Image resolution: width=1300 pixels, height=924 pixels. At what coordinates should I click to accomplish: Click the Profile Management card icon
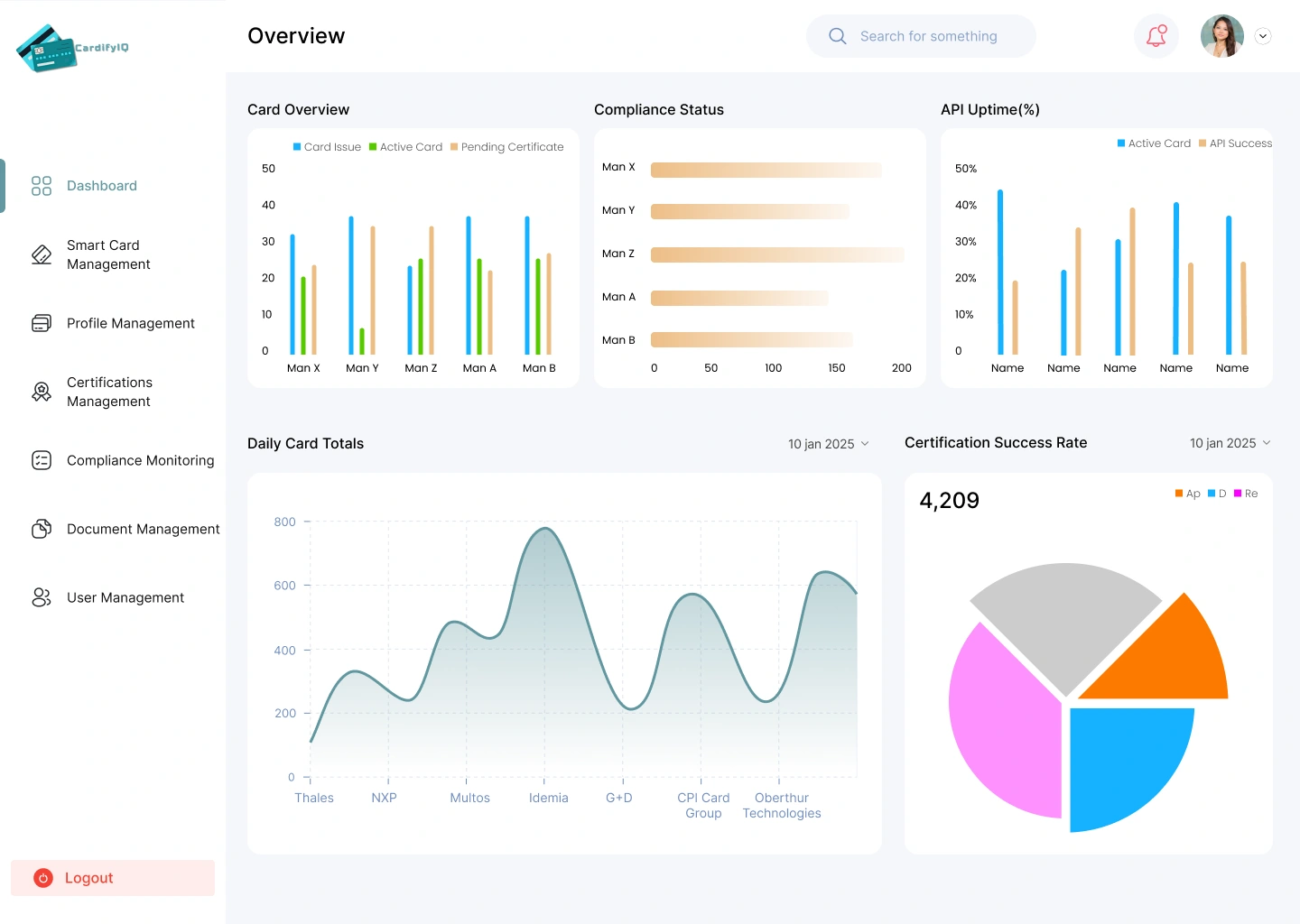coord(42,323)
